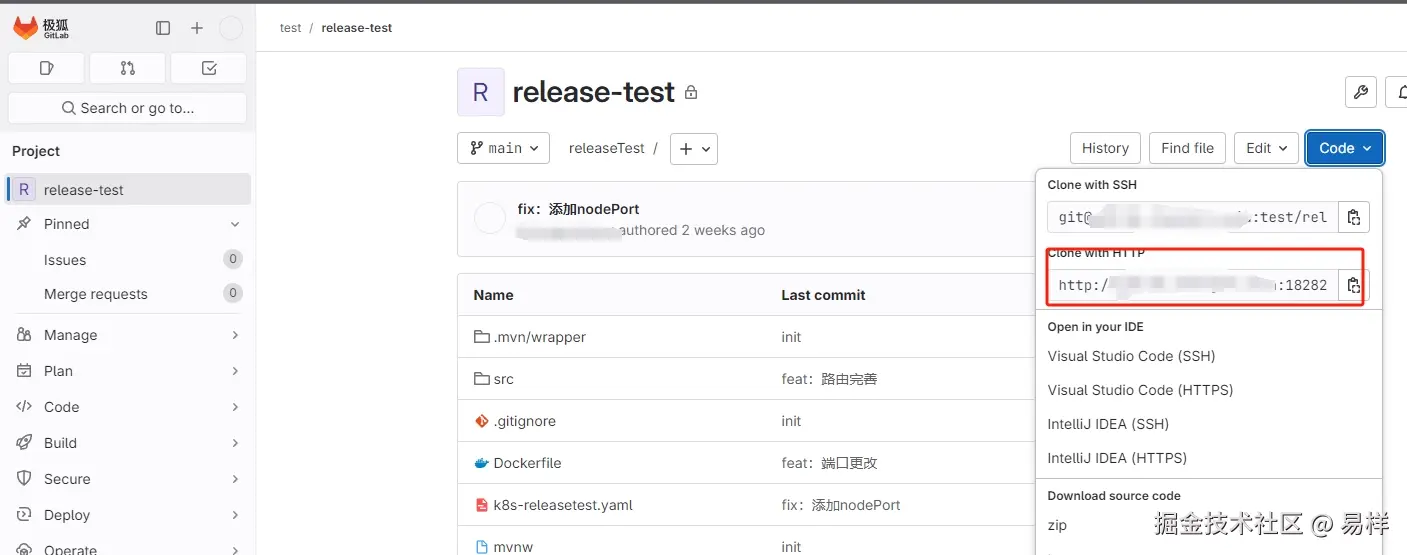
Task: Click the wrench admin icon button
Action: click(x=1361, y=92)
